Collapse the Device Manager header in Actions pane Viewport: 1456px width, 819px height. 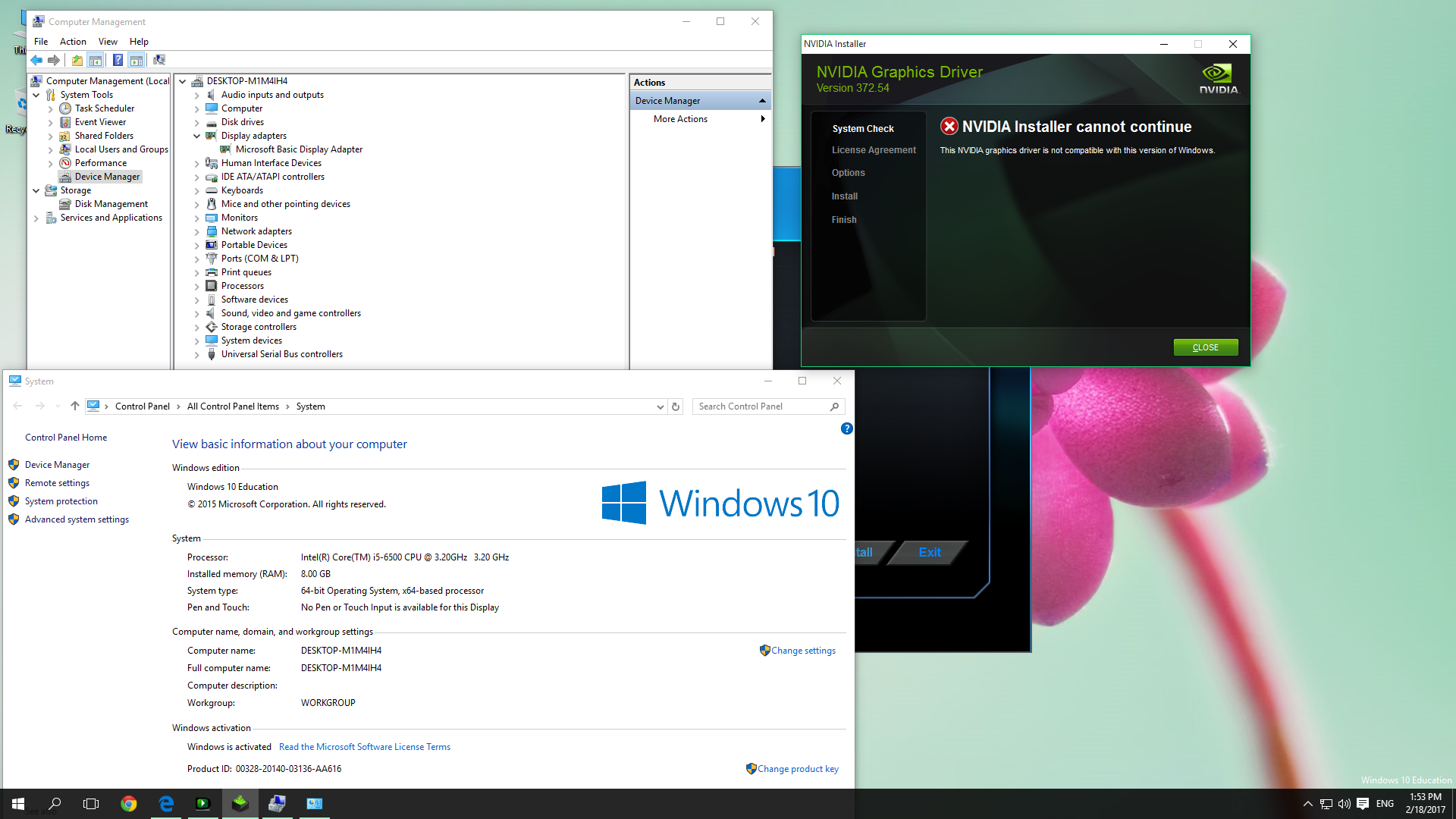coord(762,101)
